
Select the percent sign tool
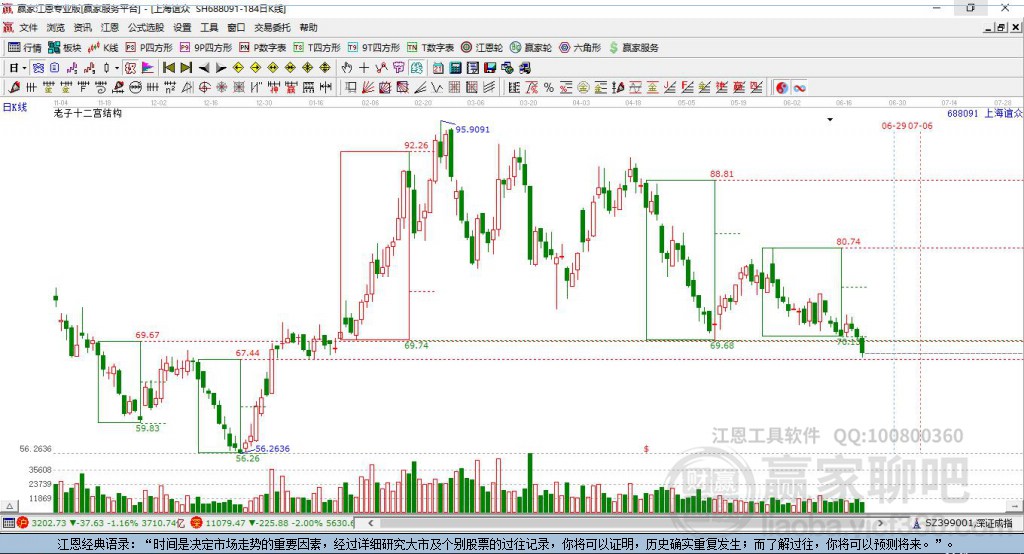(x=549, y=88)
